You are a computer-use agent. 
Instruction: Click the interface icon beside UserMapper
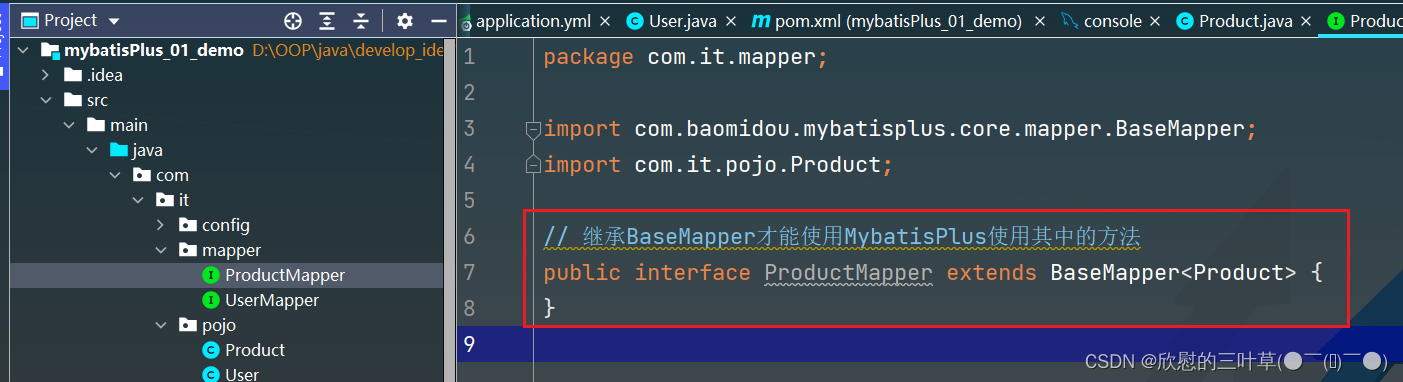(x=211, y=300)
